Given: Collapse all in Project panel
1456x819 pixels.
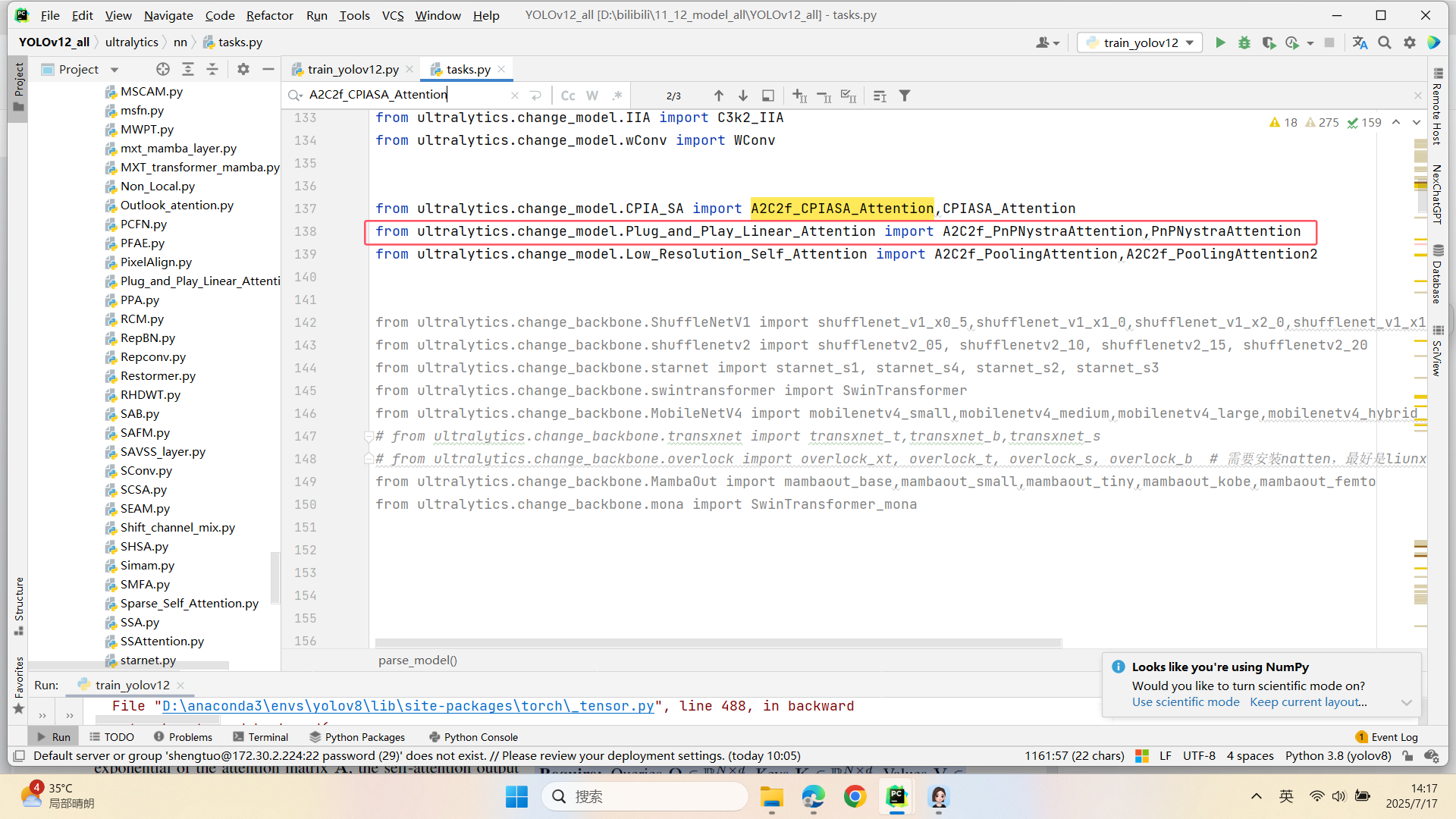Looking at the screenshot, I should point(212,69).
